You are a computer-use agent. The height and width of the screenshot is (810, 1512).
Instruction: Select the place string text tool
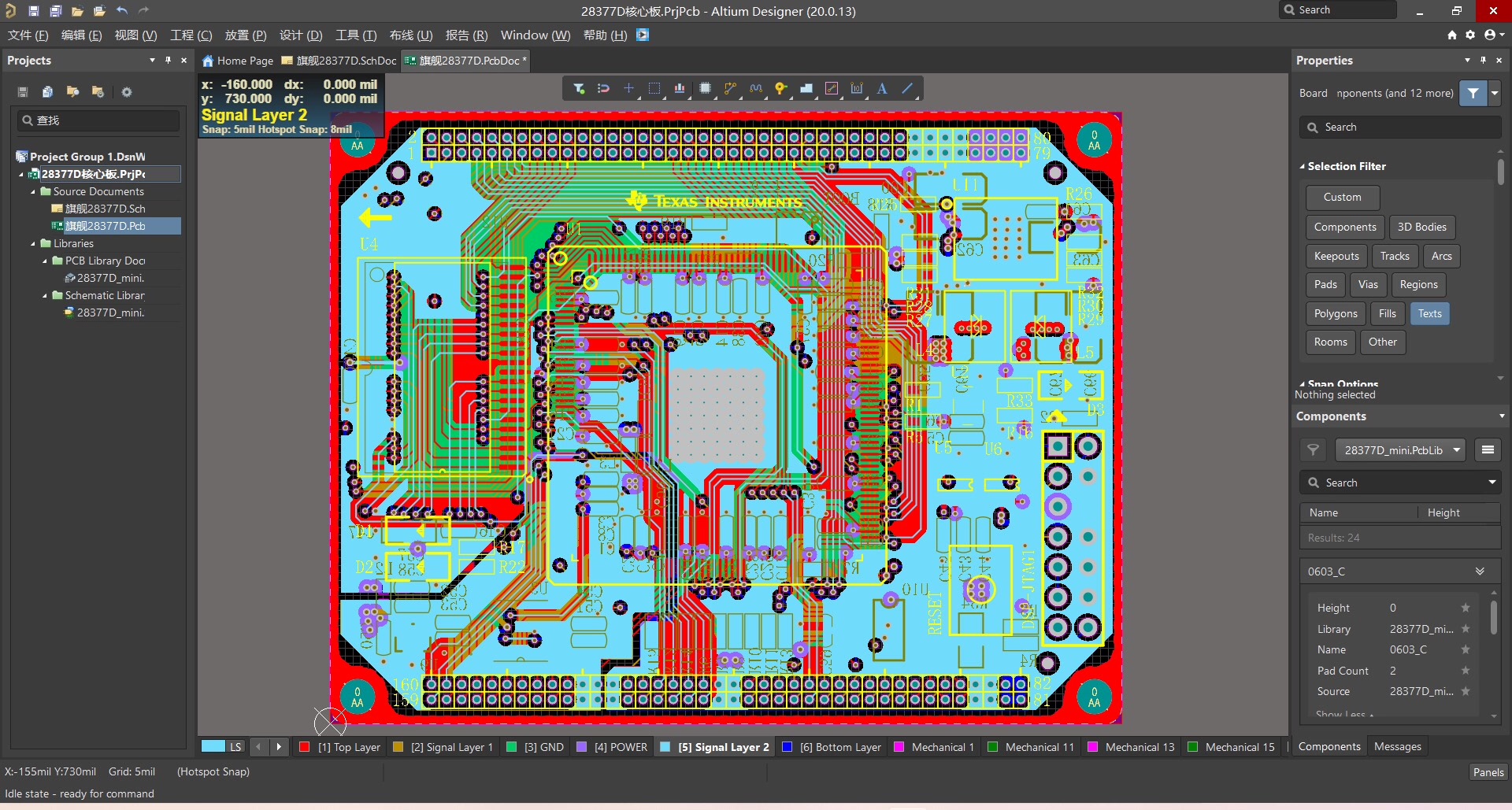click(x=882, y=89)
